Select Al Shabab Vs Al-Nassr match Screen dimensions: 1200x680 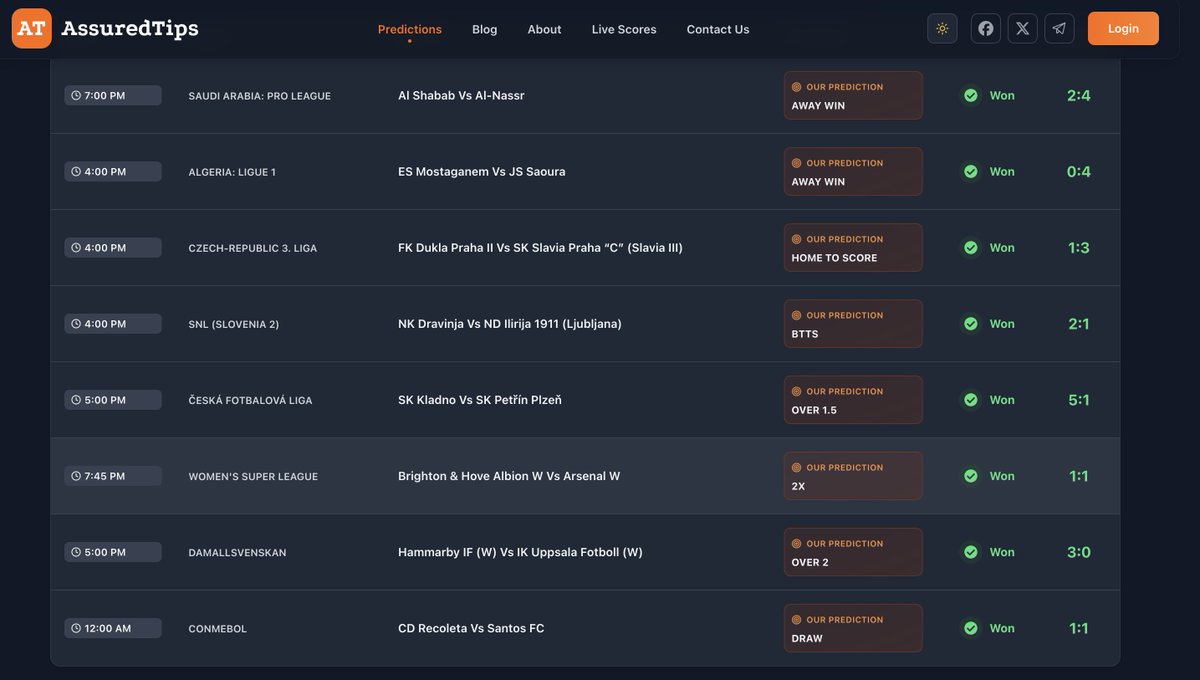click(461, 96)
